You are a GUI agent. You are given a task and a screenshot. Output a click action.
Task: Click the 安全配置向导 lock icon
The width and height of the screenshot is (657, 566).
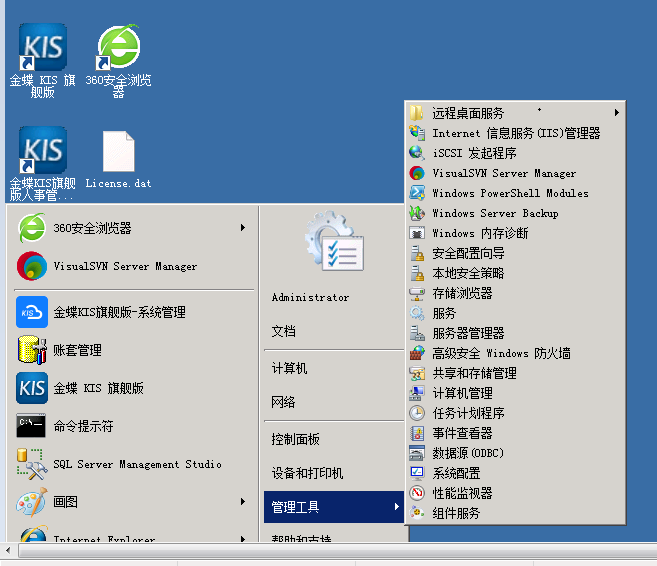[x=417, y=253]
